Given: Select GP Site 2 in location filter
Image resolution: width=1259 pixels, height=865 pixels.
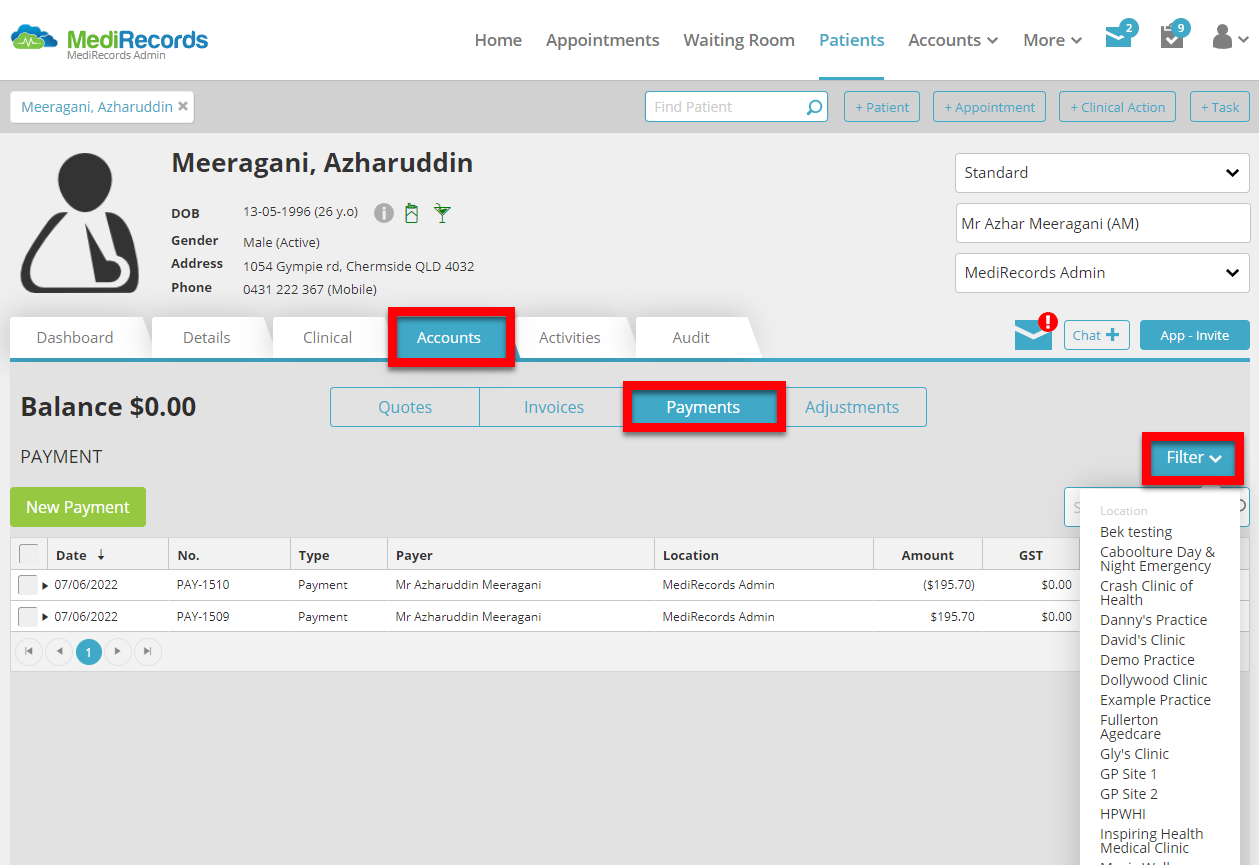Looking at the screenshot, I should (1129, 794).
